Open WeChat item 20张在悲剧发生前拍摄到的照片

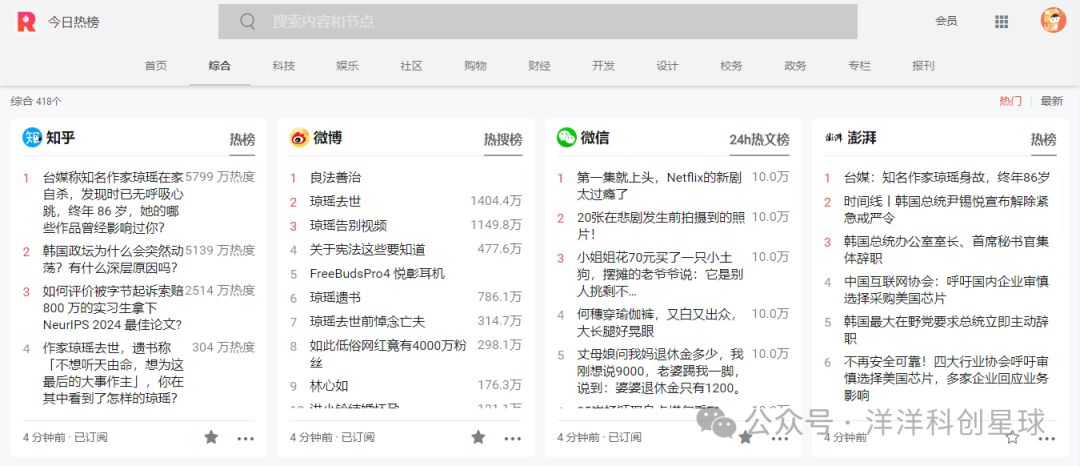(661, 226)
